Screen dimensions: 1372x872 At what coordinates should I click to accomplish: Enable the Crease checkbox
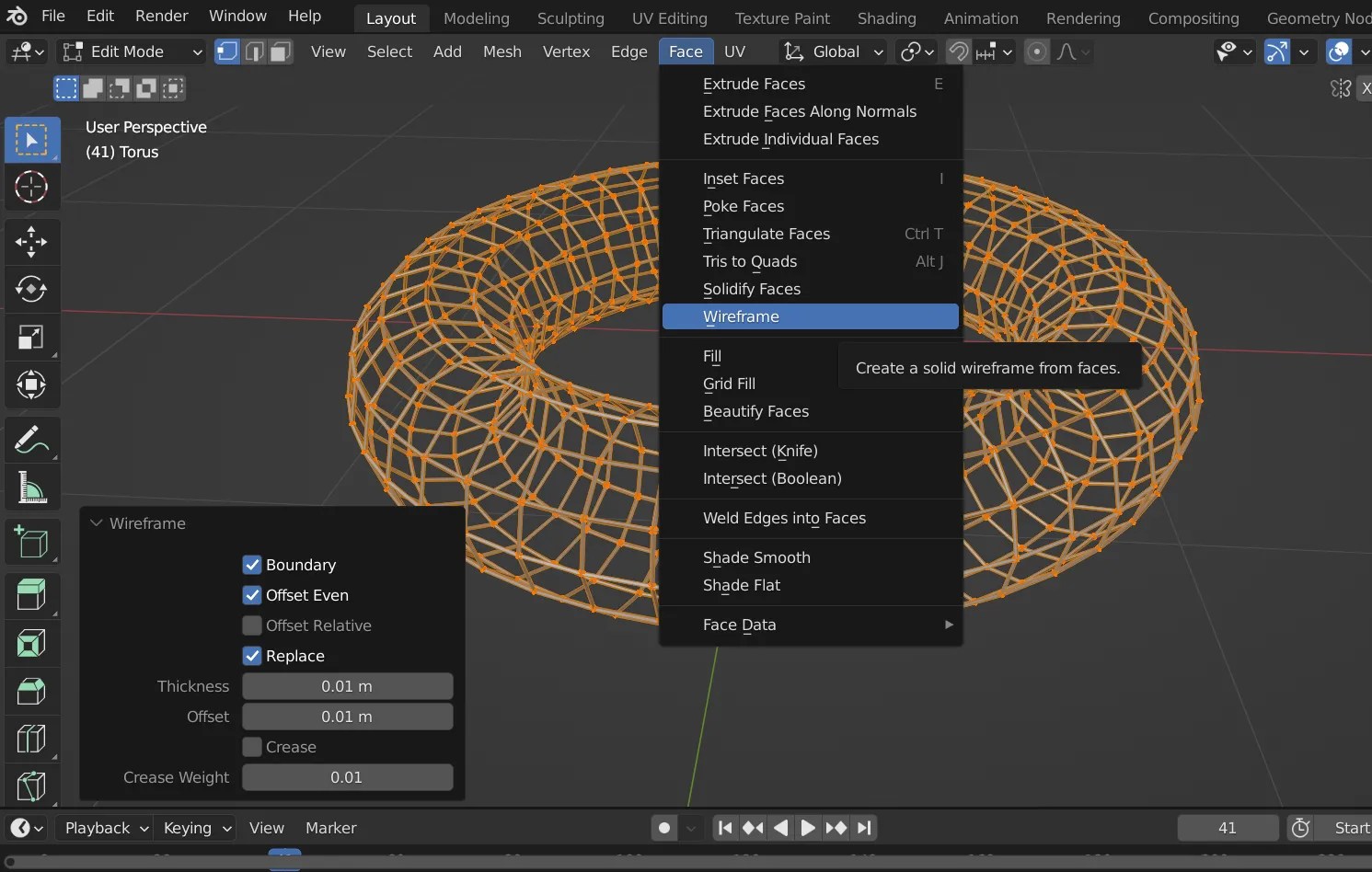pos(252,747)
